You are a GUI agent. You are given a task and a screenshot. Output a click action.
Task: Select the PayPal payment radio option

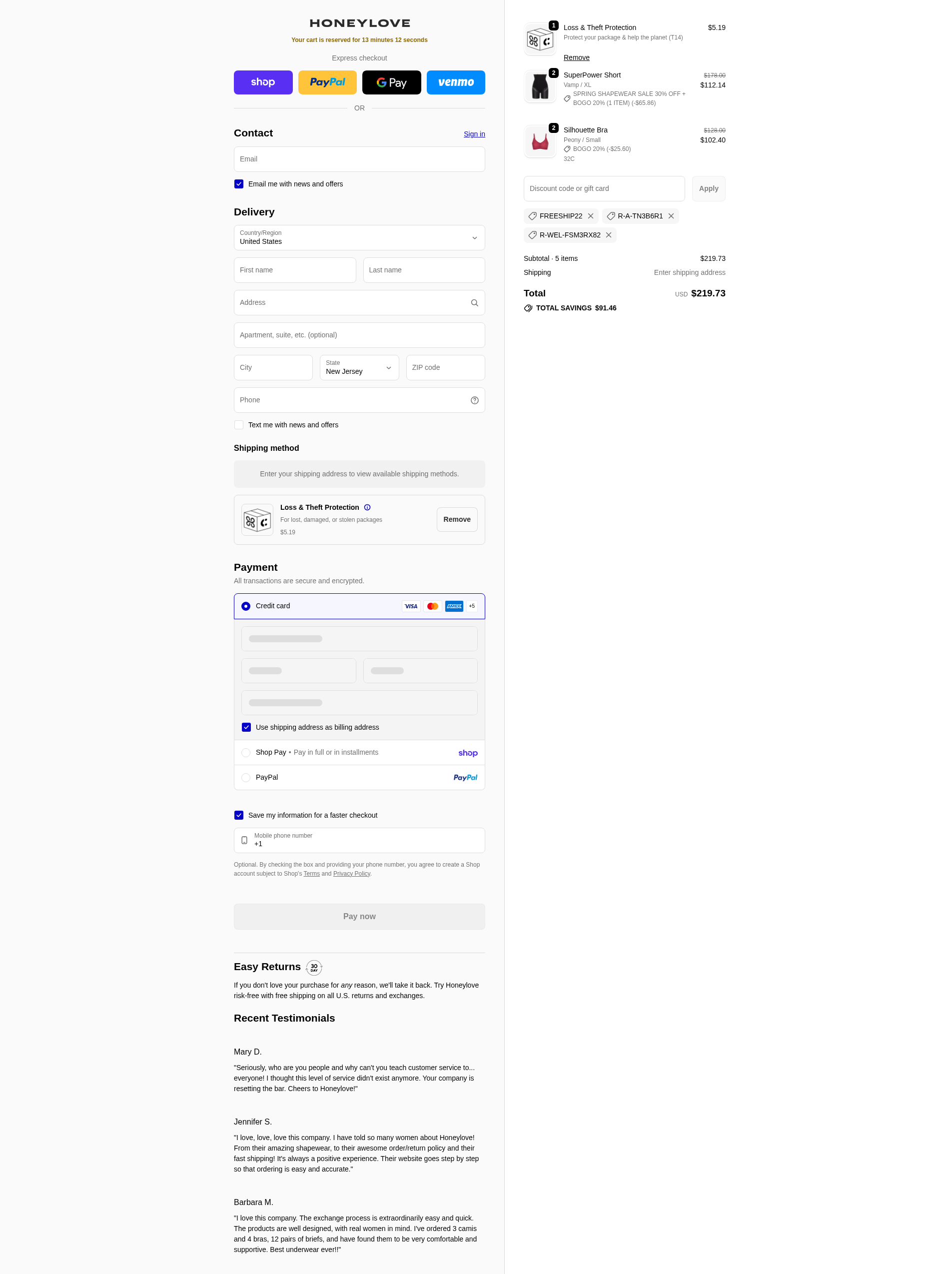[x=246, y=778]
